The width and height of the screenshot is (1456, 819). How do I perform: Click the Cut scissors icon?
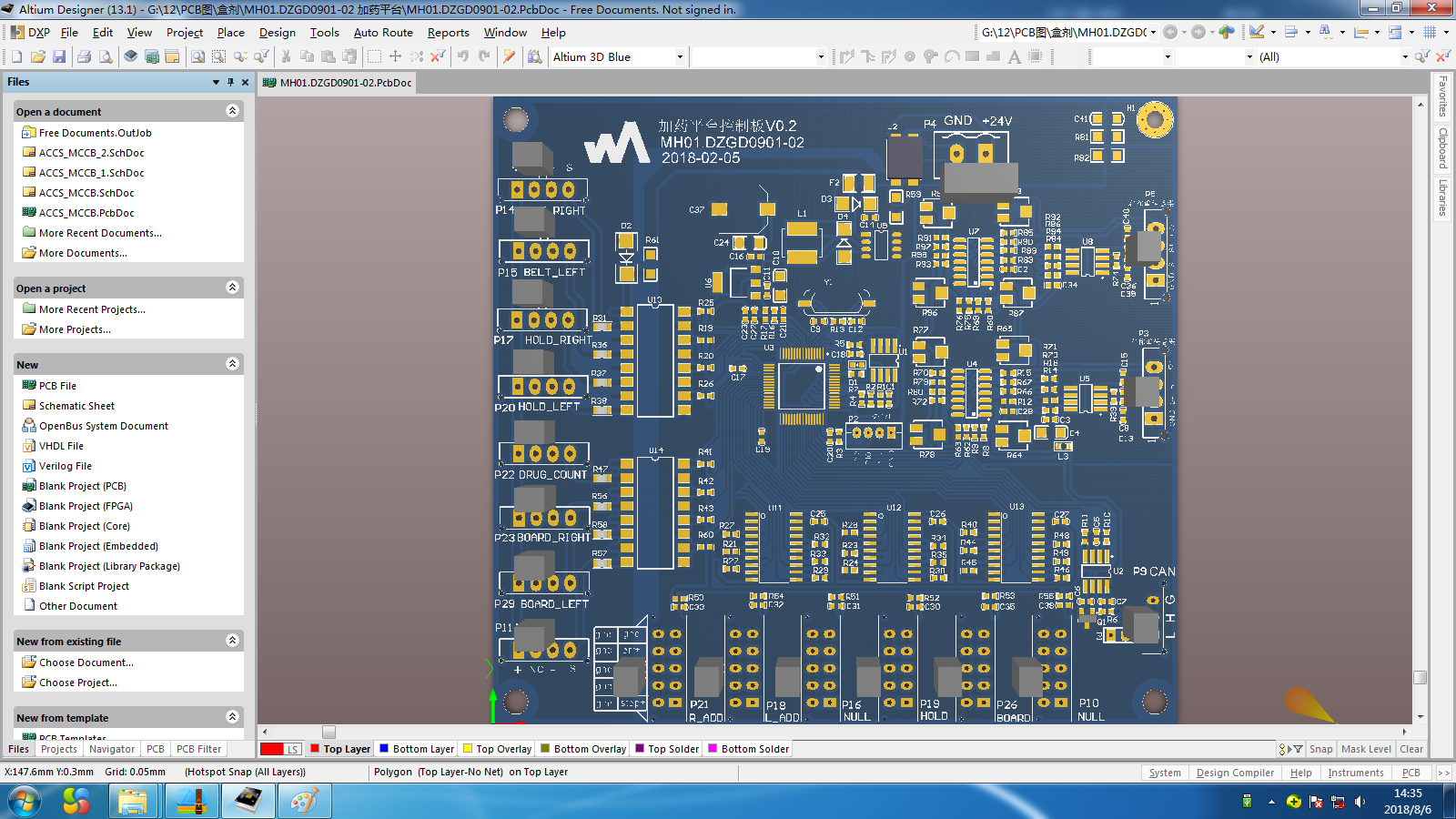click(286, 56)
